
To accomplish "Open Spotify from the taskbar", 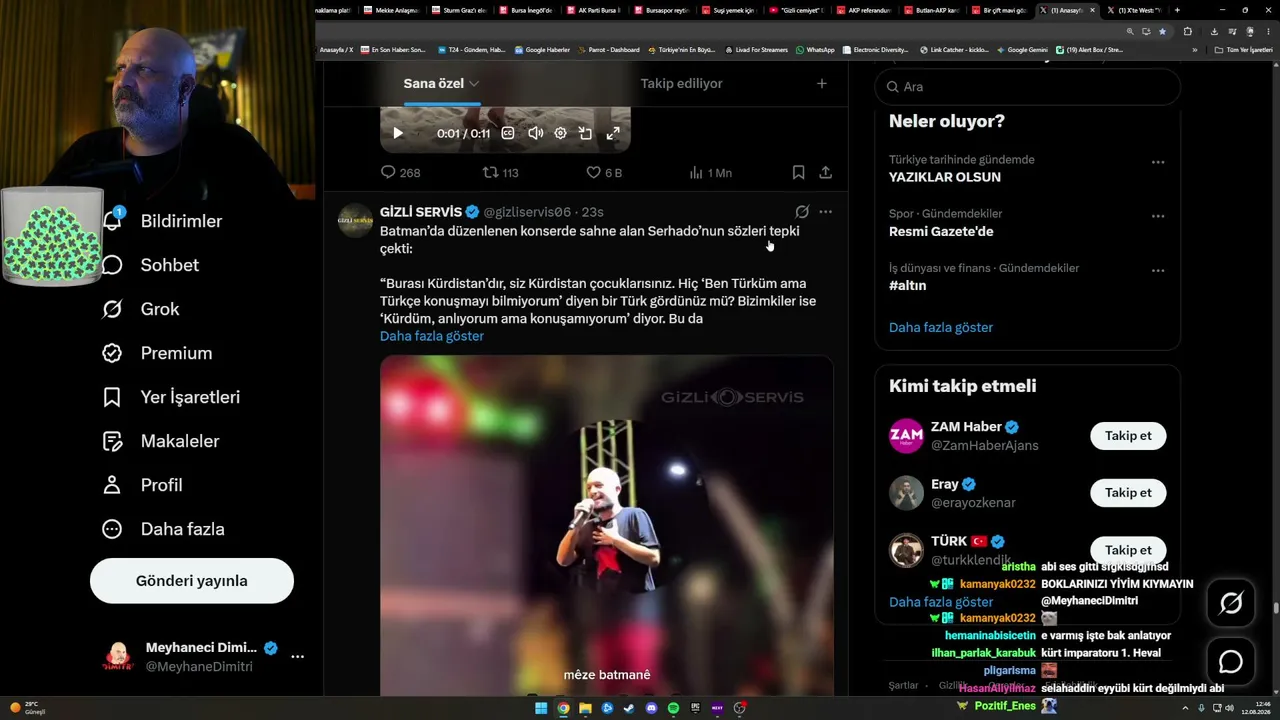I will (x=673, y=708).
